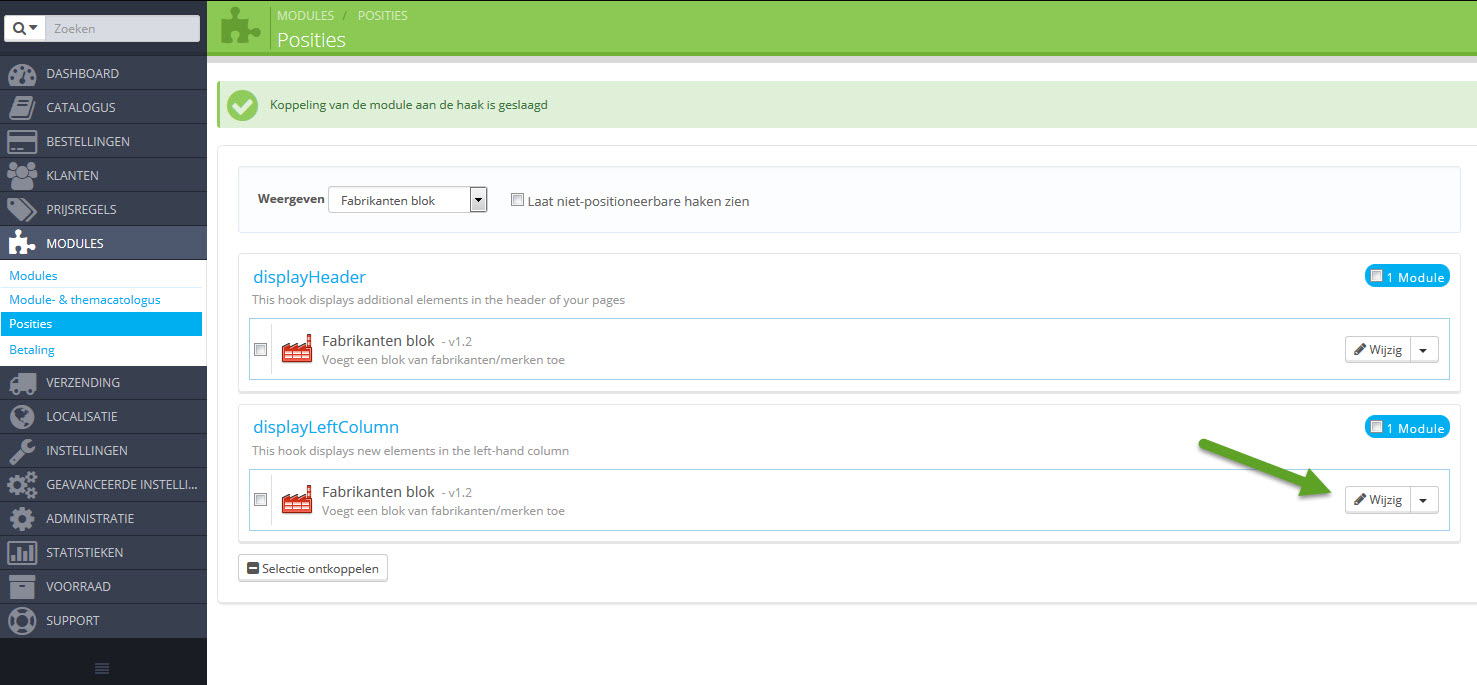Check the 1 Module box for displayLeftColumn
This screenshot has width=1477, height=685.
coord(1377,427)
